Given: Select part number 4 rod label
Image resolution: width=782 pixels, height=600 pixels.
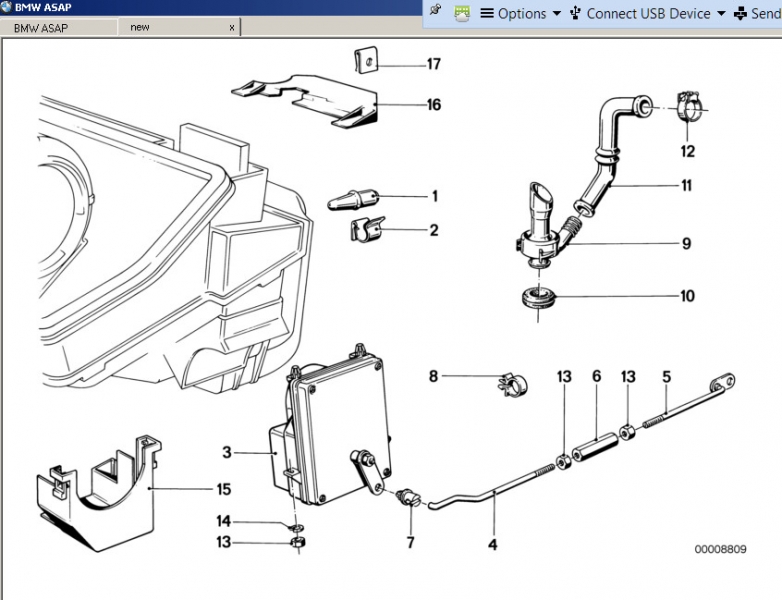Looking at the screenshot, I should [x=492, y=545].
